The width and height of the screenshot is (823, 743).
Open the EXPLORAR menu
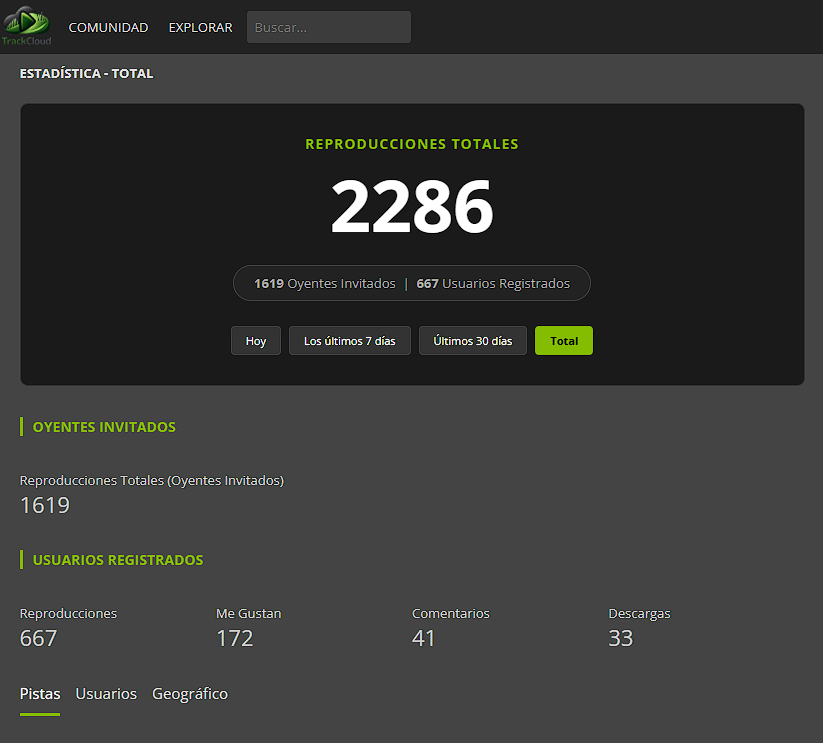(200, 28)
